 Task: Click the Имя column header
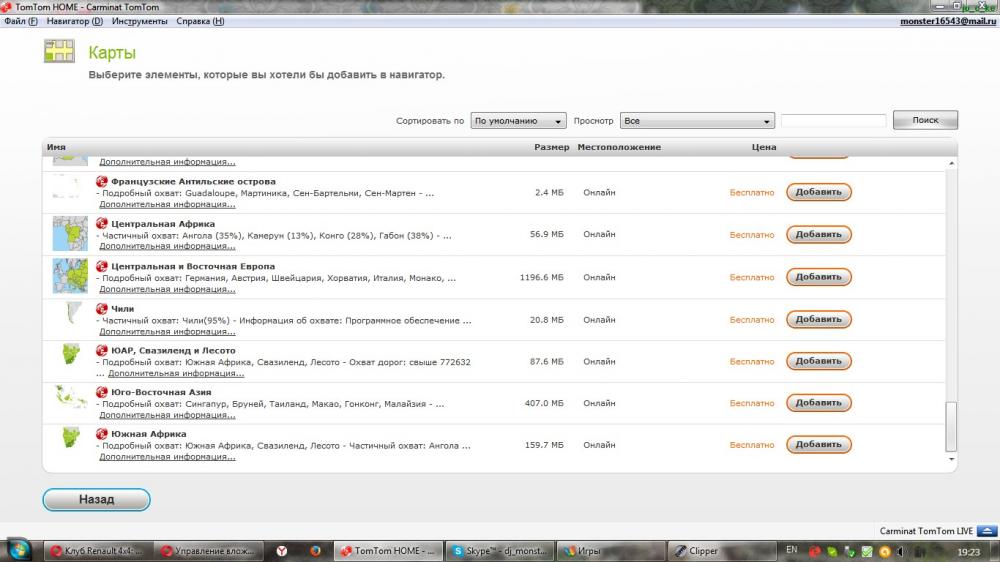coord(56,147)
